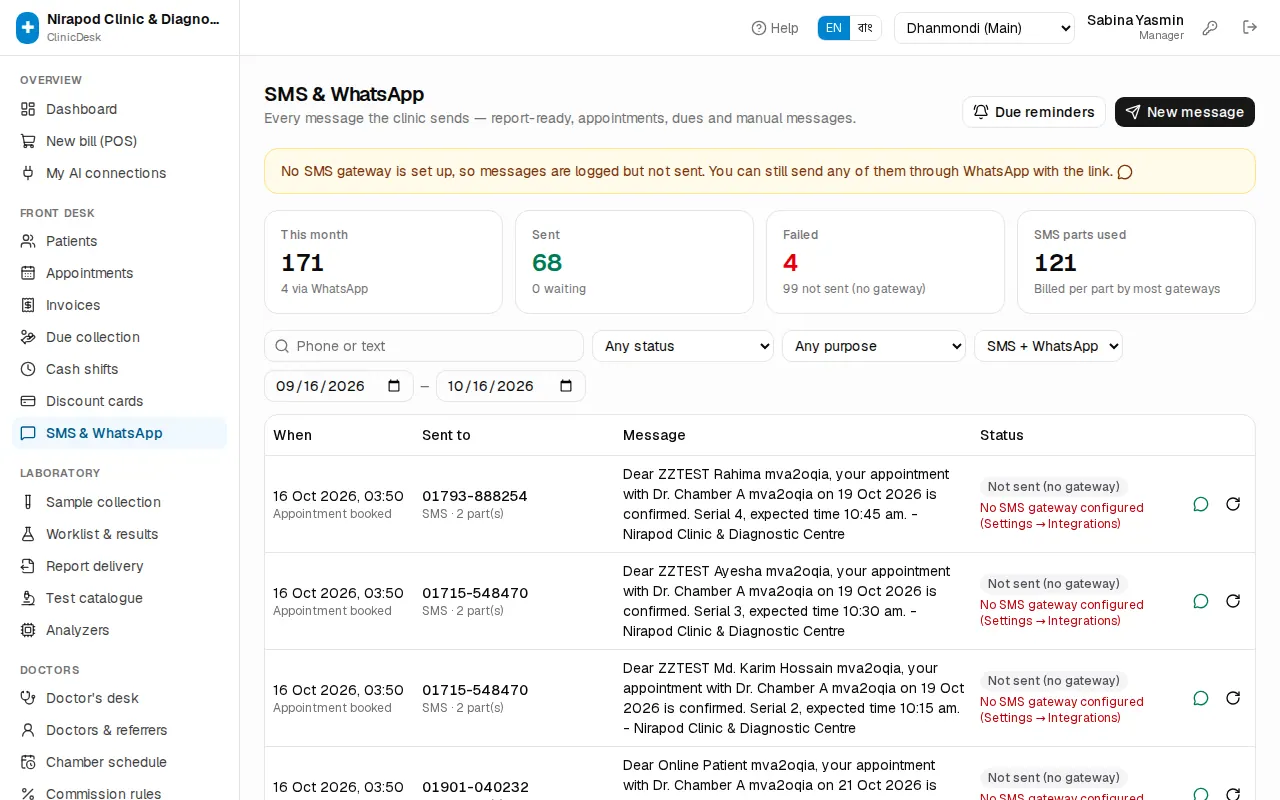Open the calendar picker for the 09/16/2026 date
The width and height of the screenshot is (1280, 800).
(394, 386)
